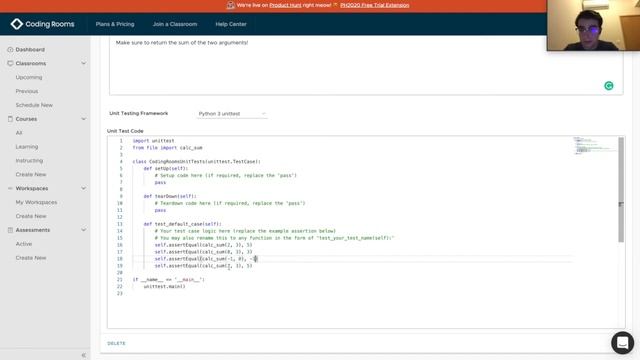
Task: Select All under Courses
Action: (x=19, y=133)
